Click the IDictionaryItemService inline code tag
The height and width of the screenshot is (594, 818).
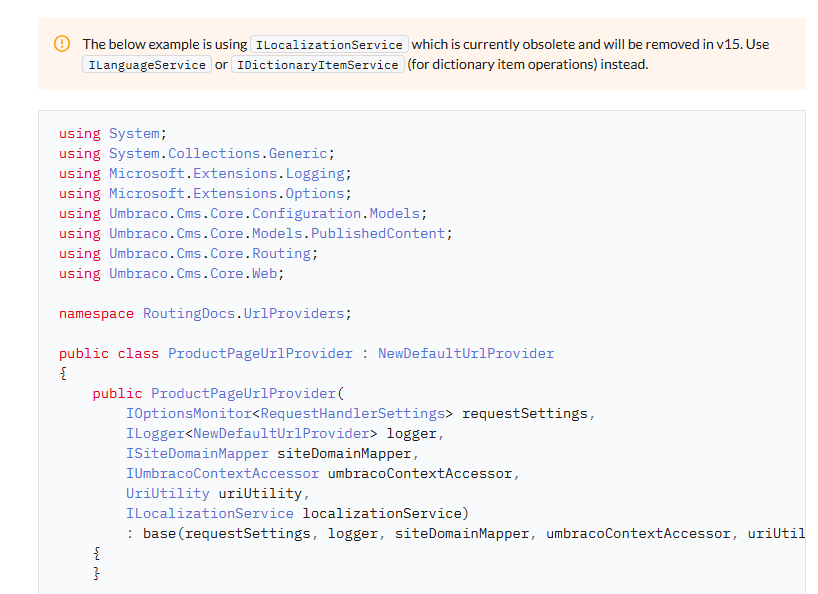(x=317, y=65)
